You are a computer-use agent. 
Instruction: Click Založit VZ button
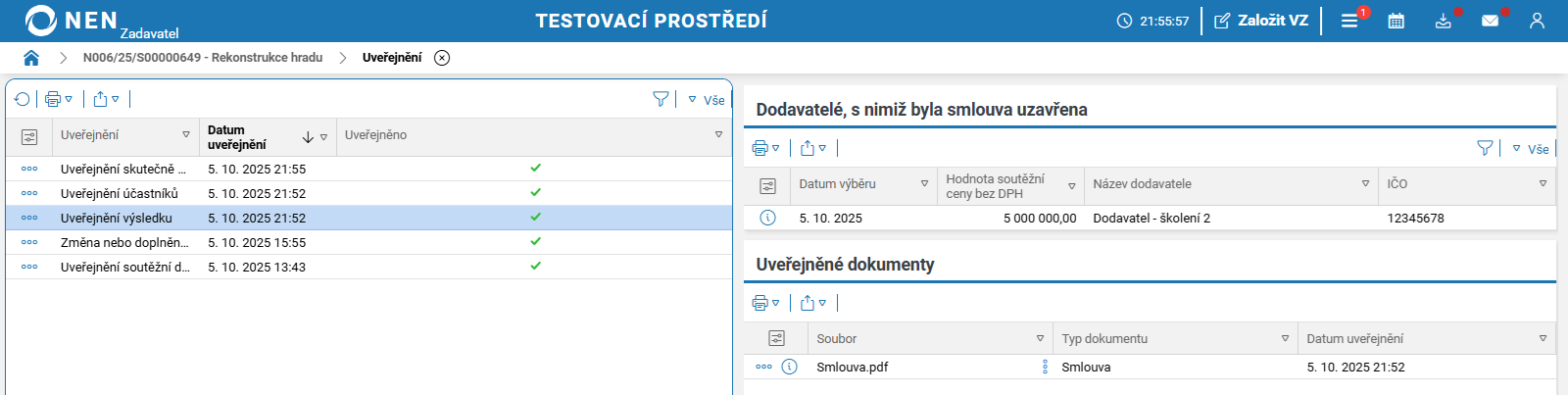point(1261,21)
